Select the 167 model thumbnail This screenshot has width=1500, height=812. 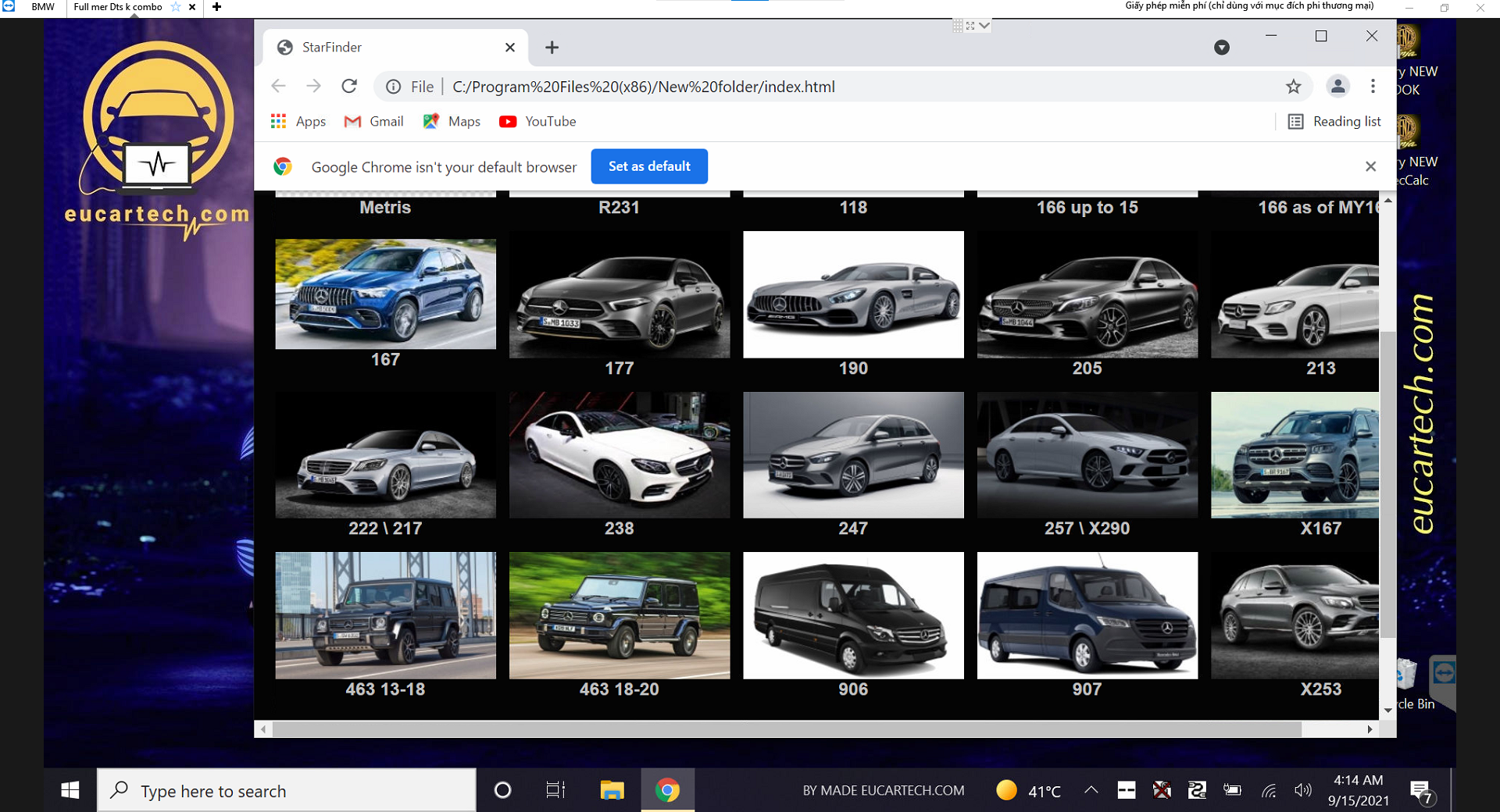pyautogui.click(x=385, y=294)
